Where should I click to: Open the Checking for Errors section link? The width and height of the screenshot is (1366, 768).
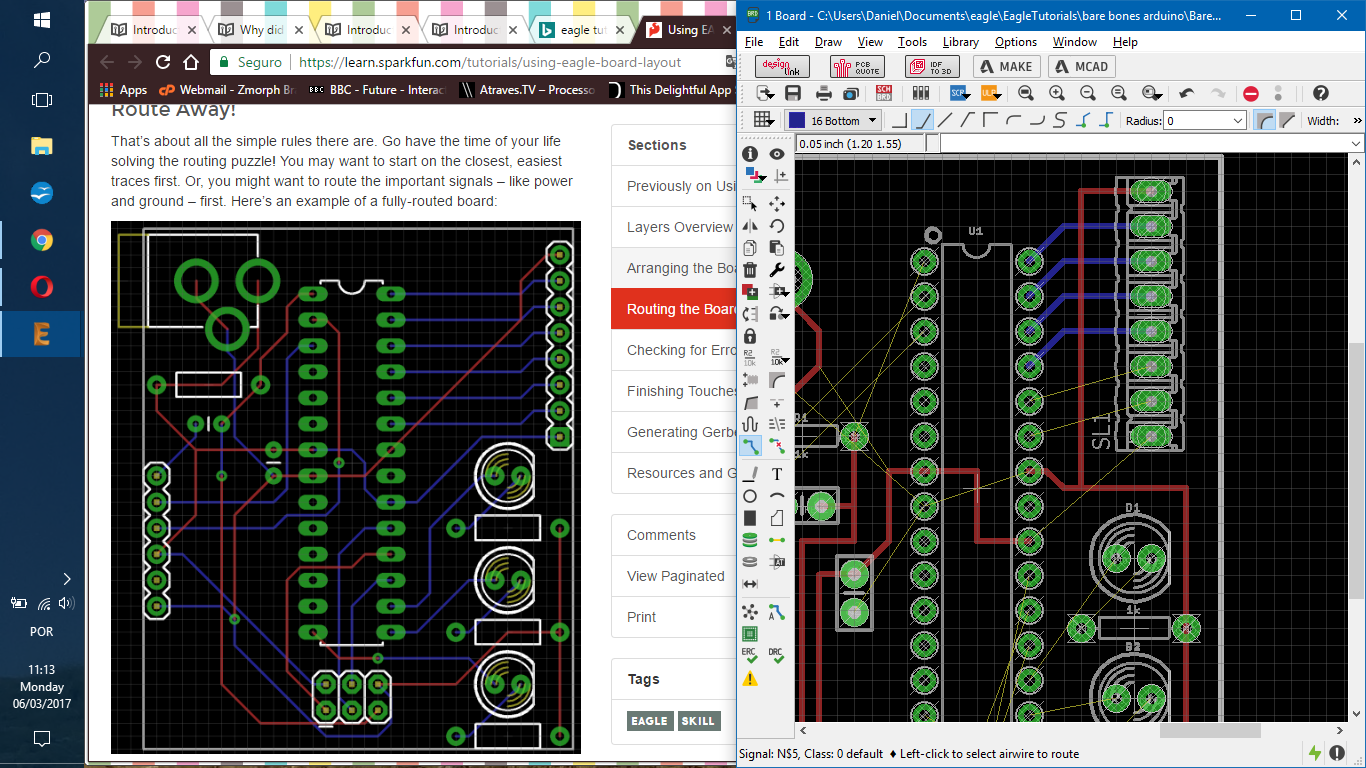[681, 350]
